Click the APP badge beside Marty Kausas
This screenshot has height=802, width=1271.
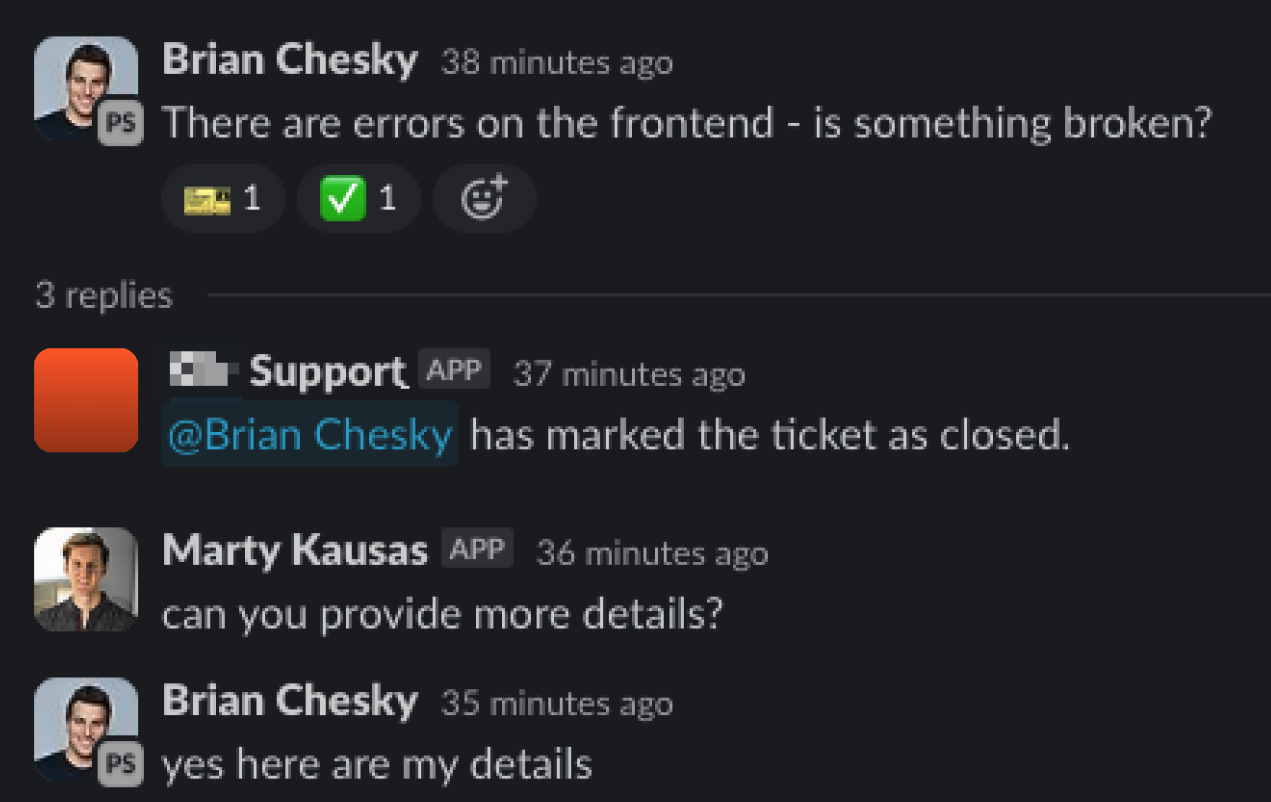coord(477,549)
